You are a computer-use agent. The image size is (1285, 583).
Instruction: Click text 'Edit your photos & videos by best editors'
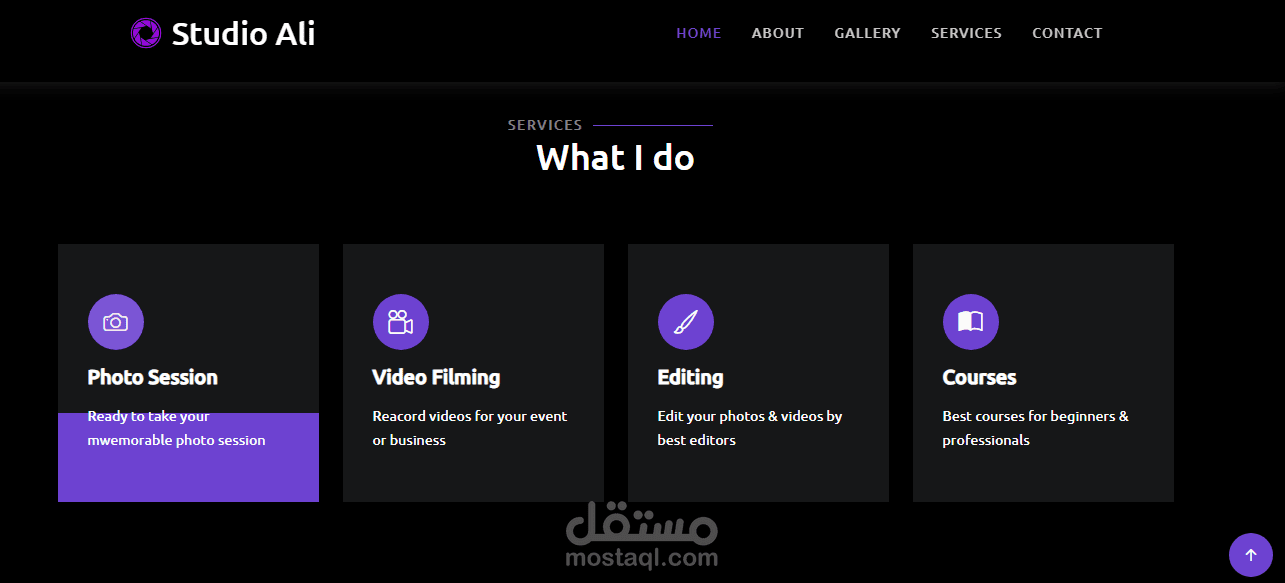tap(750, 428)
